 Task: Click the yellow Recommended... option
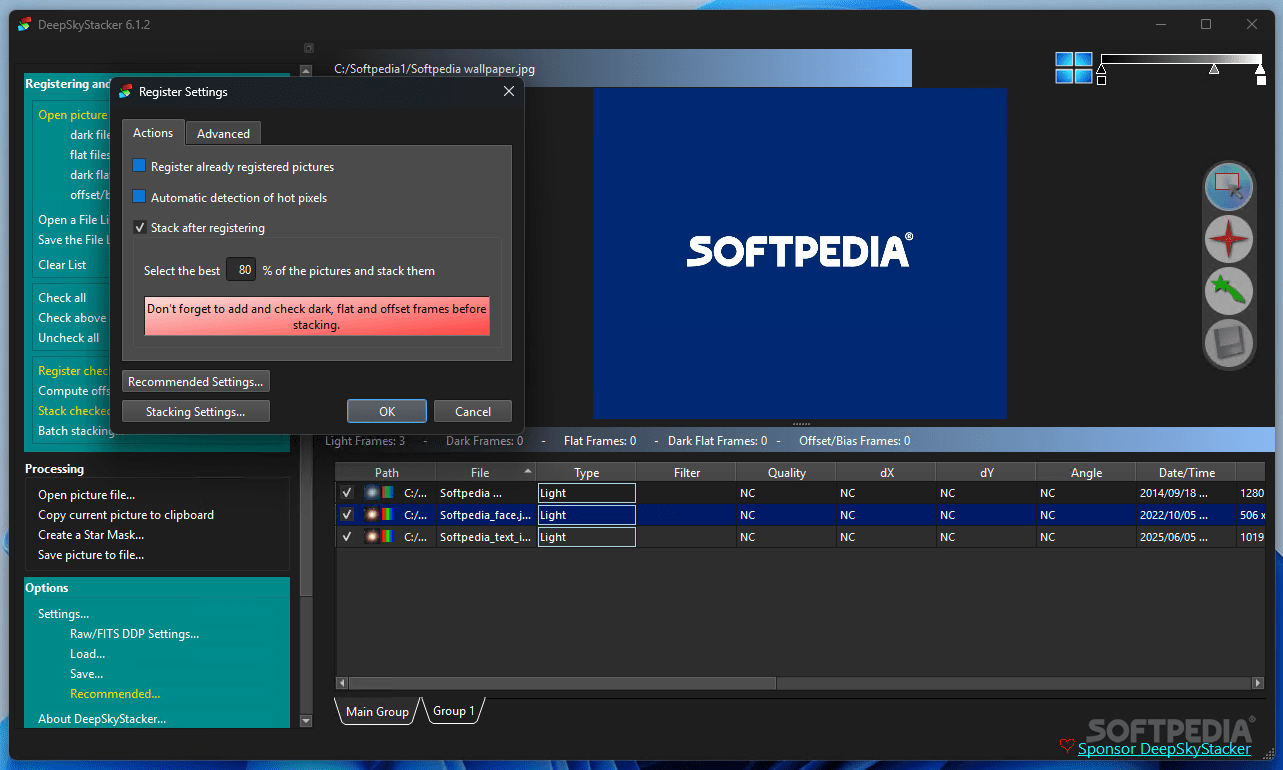click(115, 694)
